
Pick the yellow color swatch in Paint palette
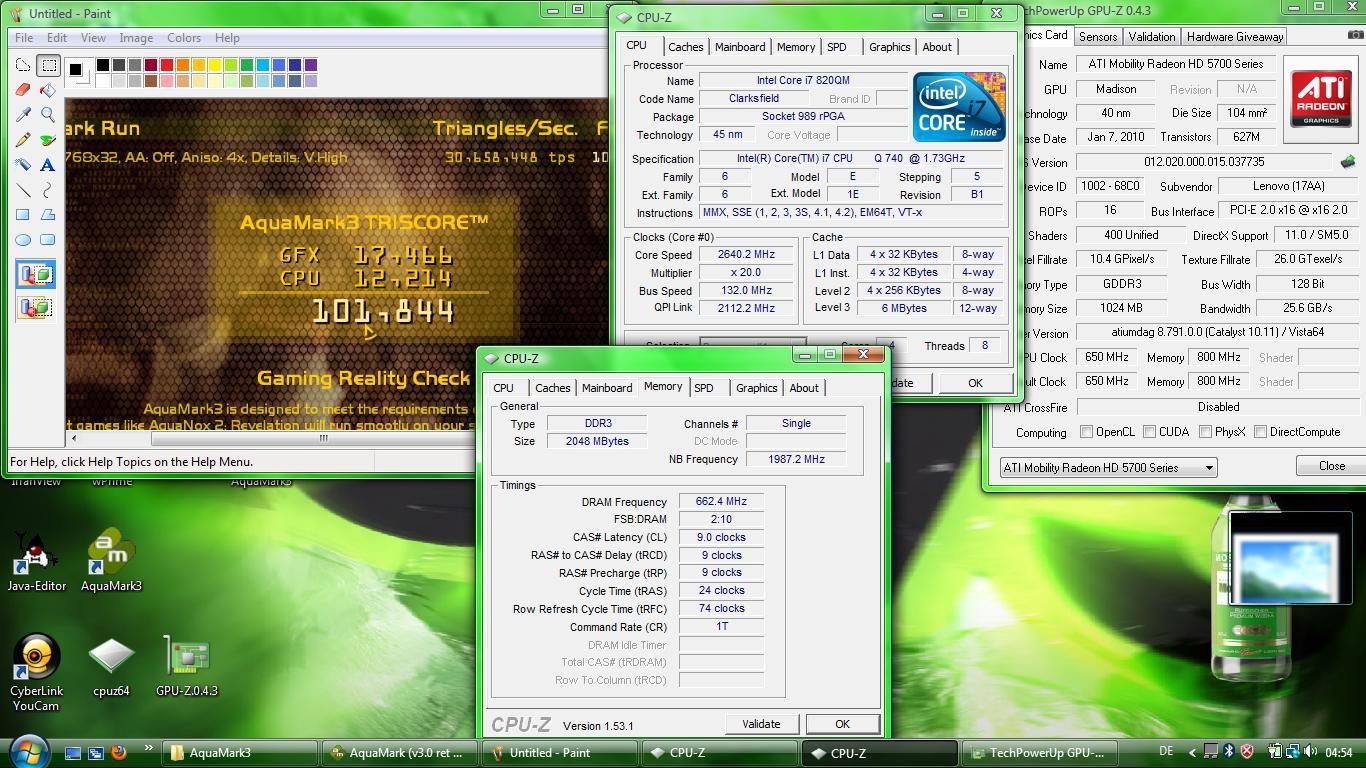click(215, 65)
